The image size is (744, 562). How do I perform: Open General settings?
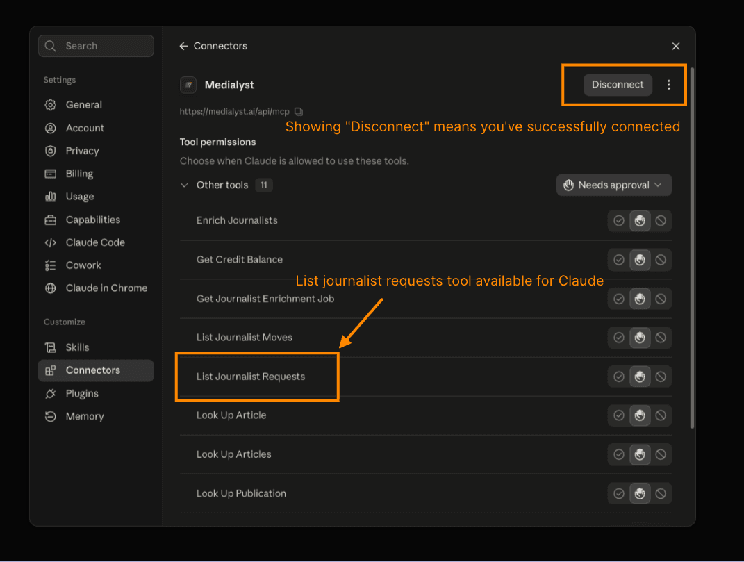[x=96, y=104]
